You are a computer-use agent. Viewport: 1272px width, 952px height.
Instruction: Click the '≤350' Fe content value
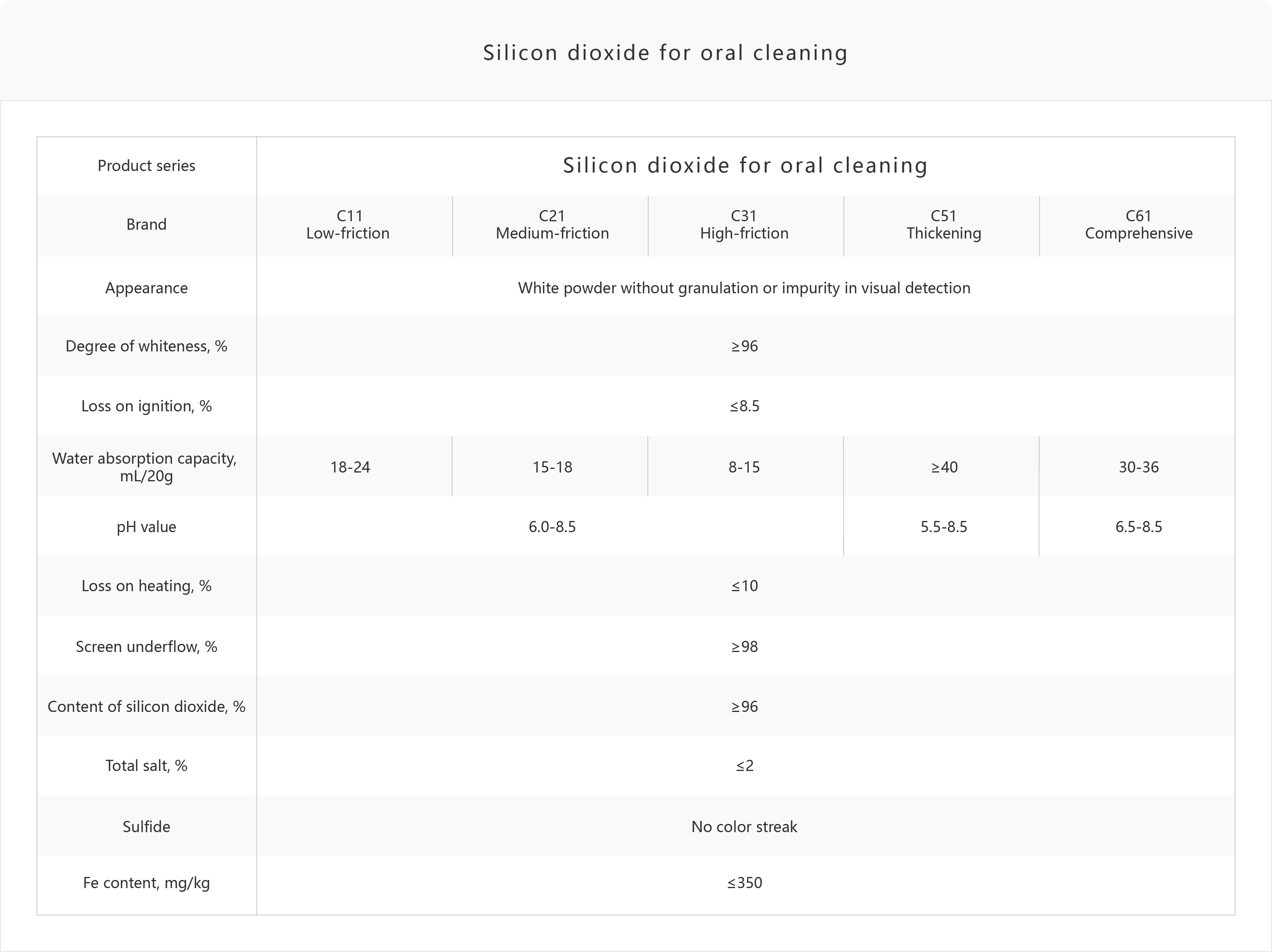click(x=745, y=883)
